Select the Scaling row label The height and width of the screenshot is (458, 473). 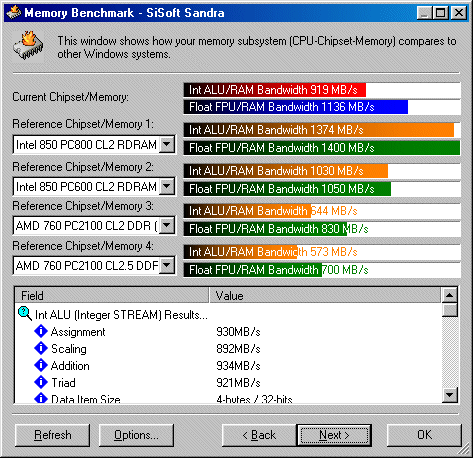click(69, 349)
